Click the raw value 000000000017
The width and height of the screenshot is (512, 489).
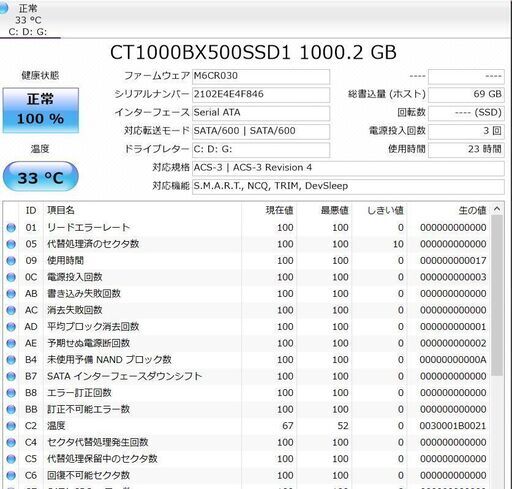(x=453, y=261)
